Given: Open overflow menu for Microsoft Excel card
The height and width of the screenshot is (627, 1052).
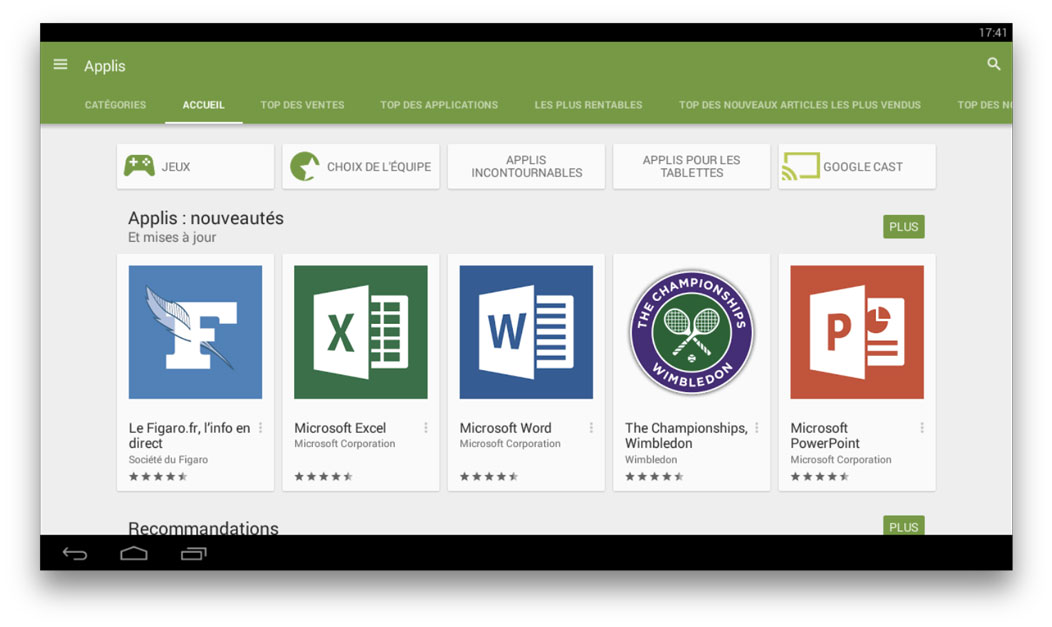Looking at the screenshot, I should coord(426,428).
